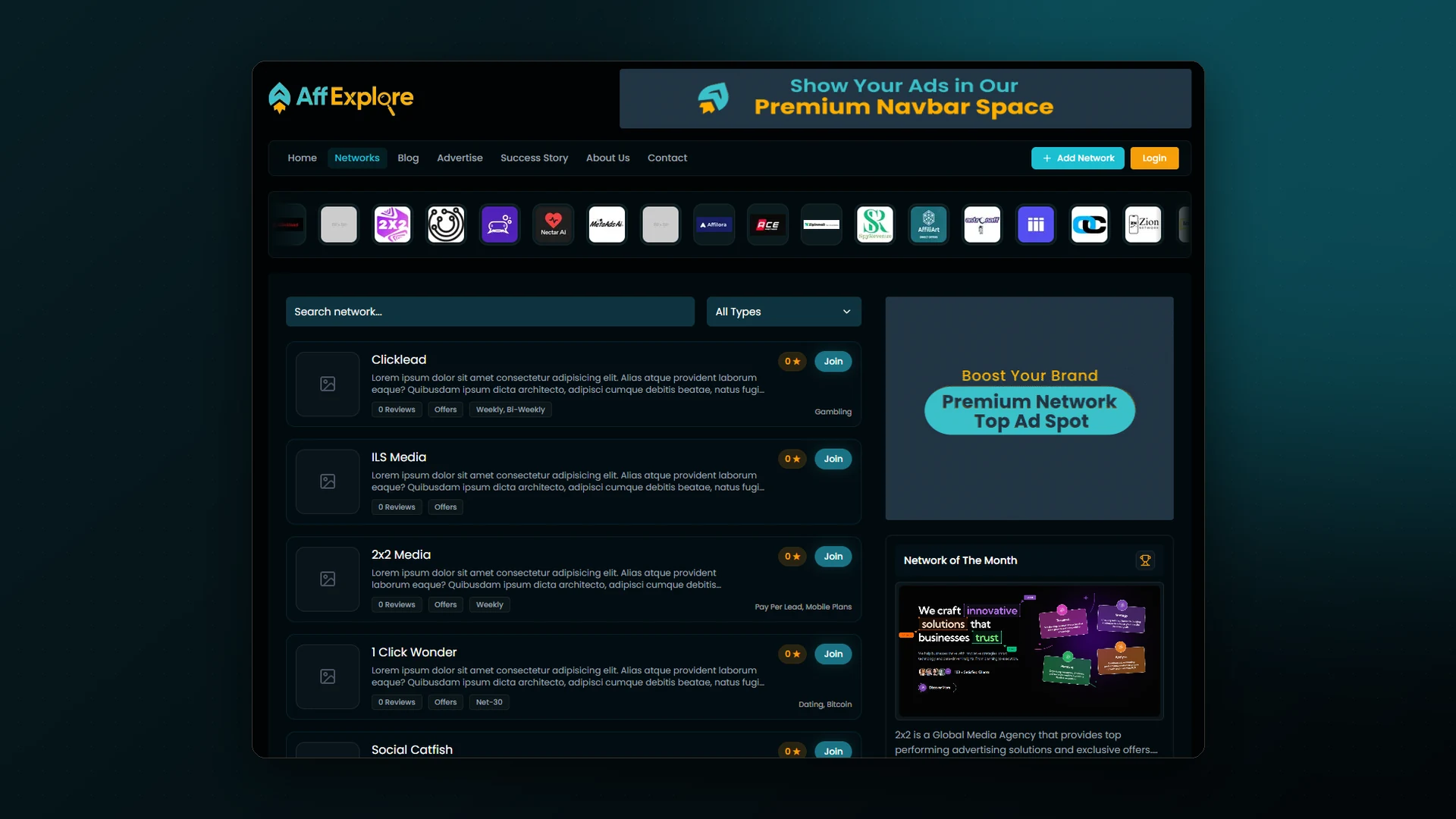This screenshot has height=819, width=1456.
Task: Open the ILS Media network title
Action: 399,457
